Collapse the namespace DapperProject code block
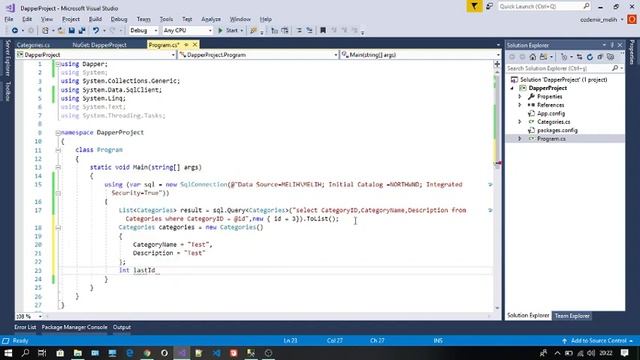The image size is (640, 360). coord(58,133)
